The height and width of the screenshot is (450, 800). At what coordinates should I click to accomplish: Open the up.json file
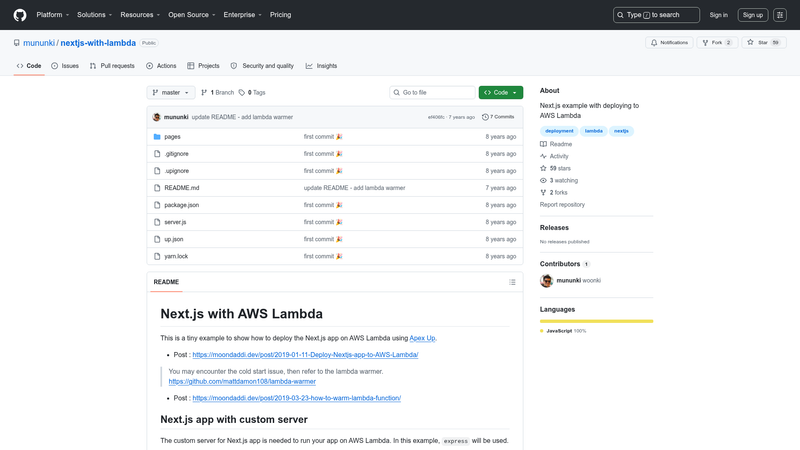click(173, 239)
